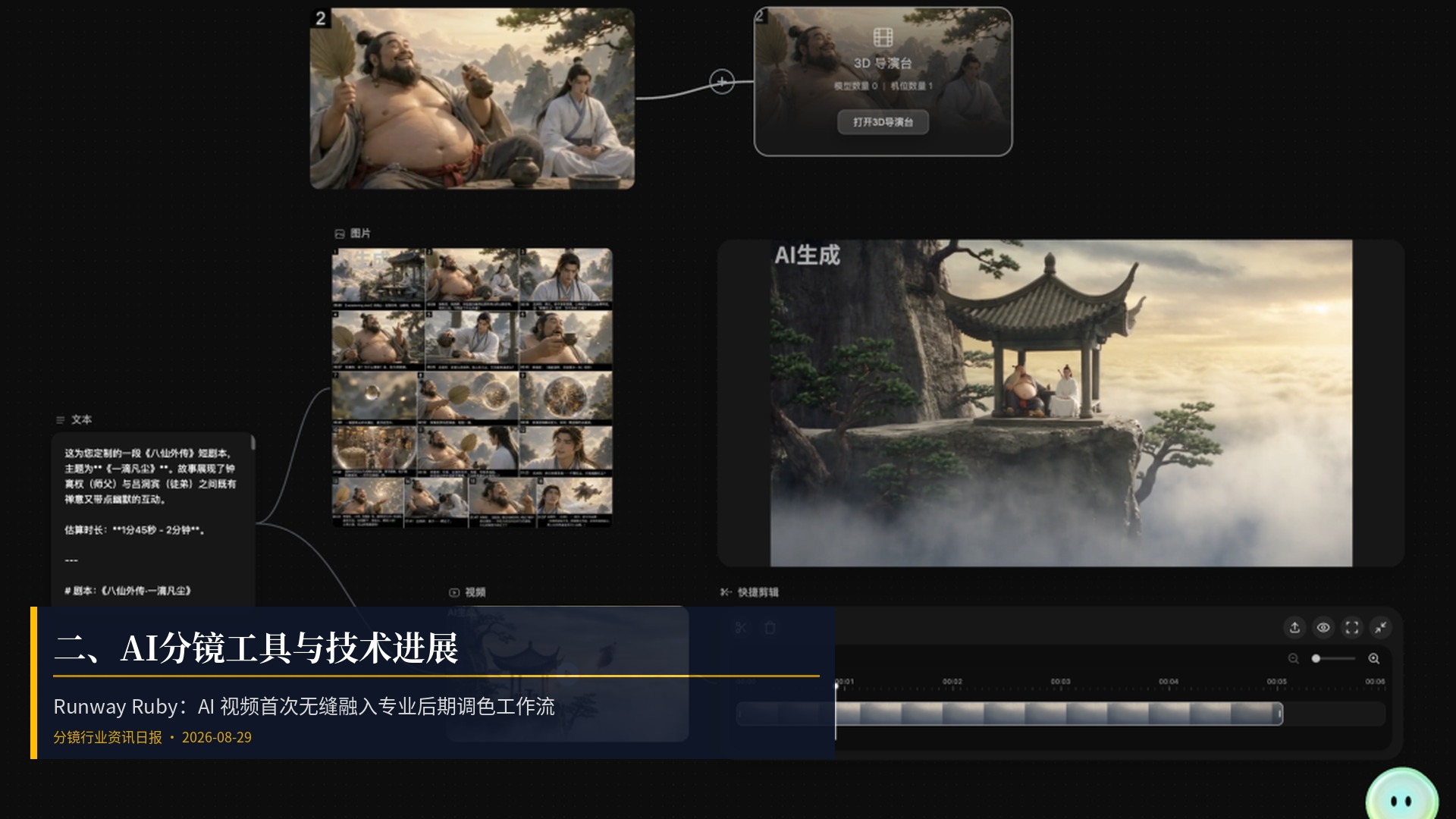The image size is (1456, 819).
Task: Click the 00:03 mark on the timeline ruler
Action: coord(1061,682)
